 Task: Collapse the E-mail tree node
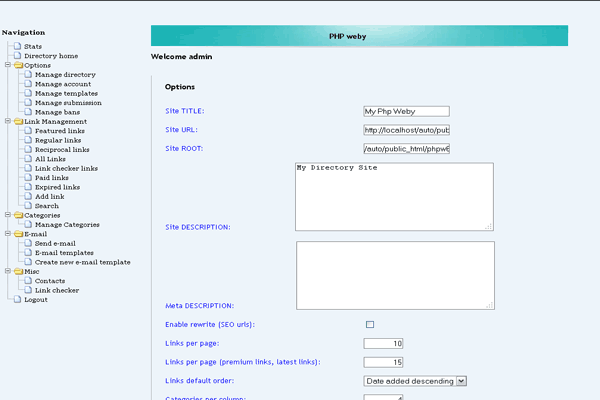[x=7, y=233]
